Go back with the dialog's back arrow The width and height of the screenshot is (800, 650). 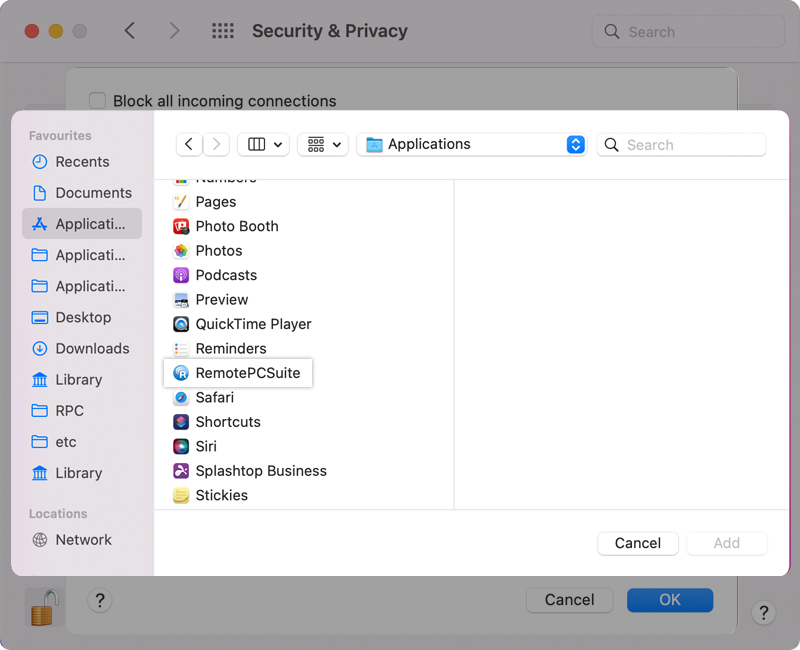pos(189,144)
